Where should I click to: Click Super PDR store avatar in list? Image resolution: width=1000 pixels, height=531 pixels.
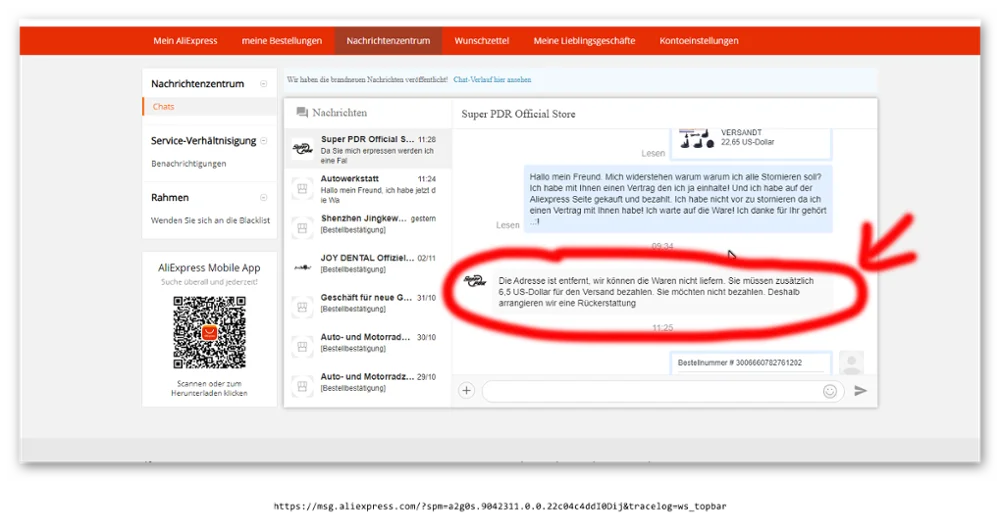[x=302, y=149]
